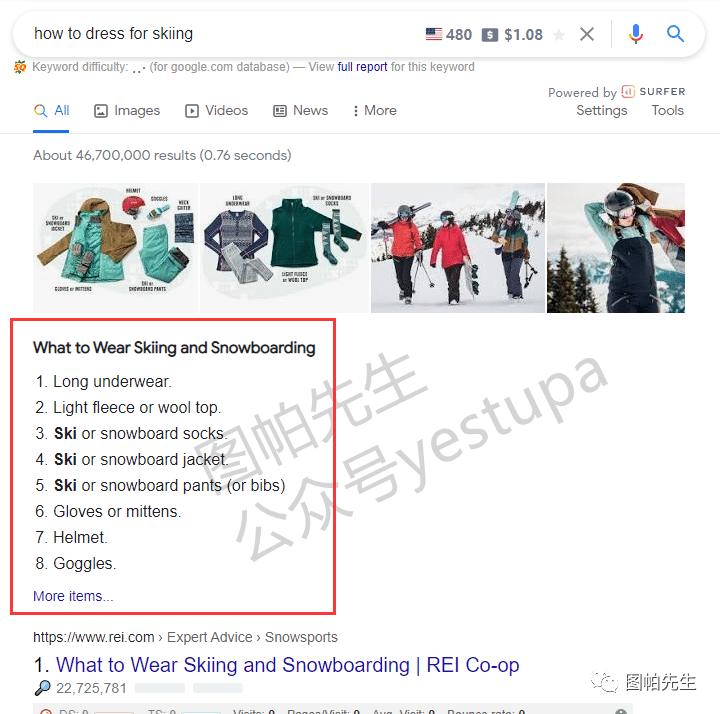
Task: Click the microphone voice search icon
Action: (x=636, y=34)
